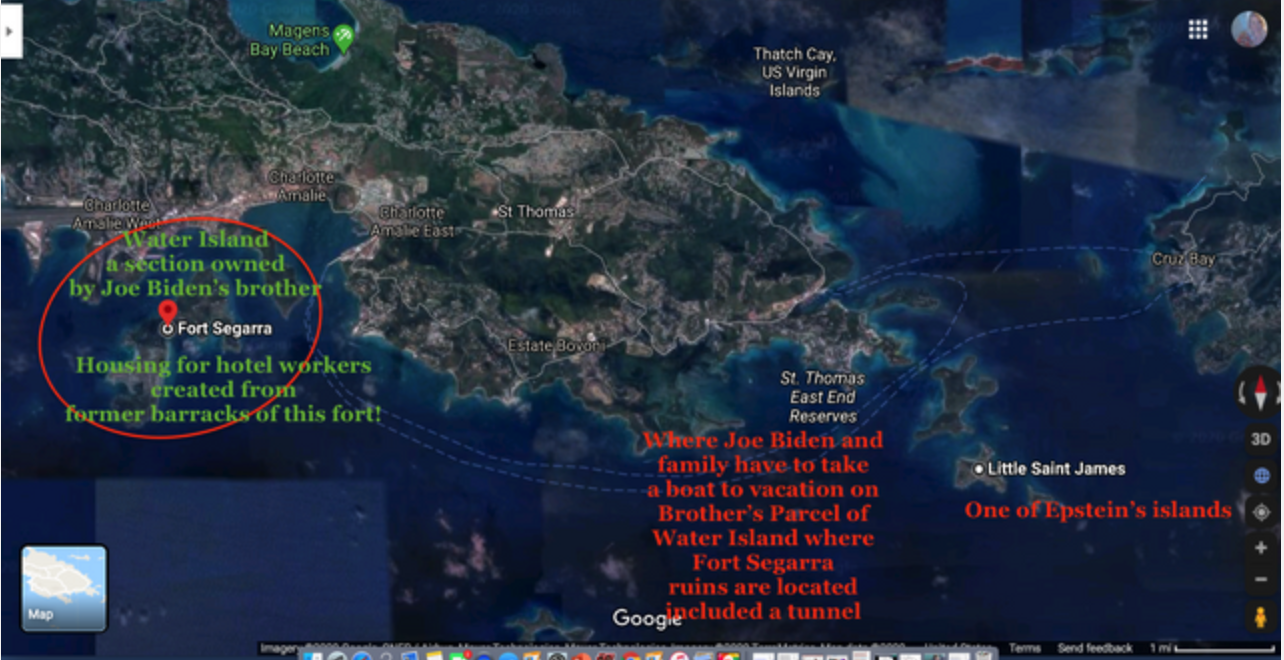Switch layers using the Map thumbnail
Image resolution: width=1284 pixels, height=660 pixels.
click(64, 588)
